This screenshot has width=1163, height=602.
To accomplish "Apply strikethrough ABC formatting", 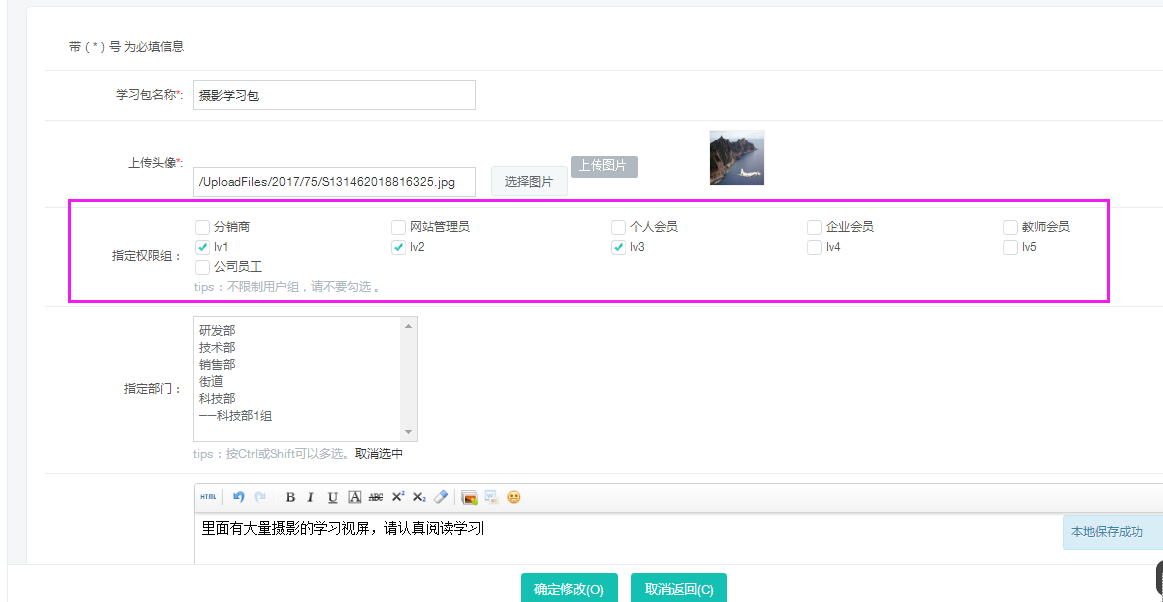I will (376, 497).
